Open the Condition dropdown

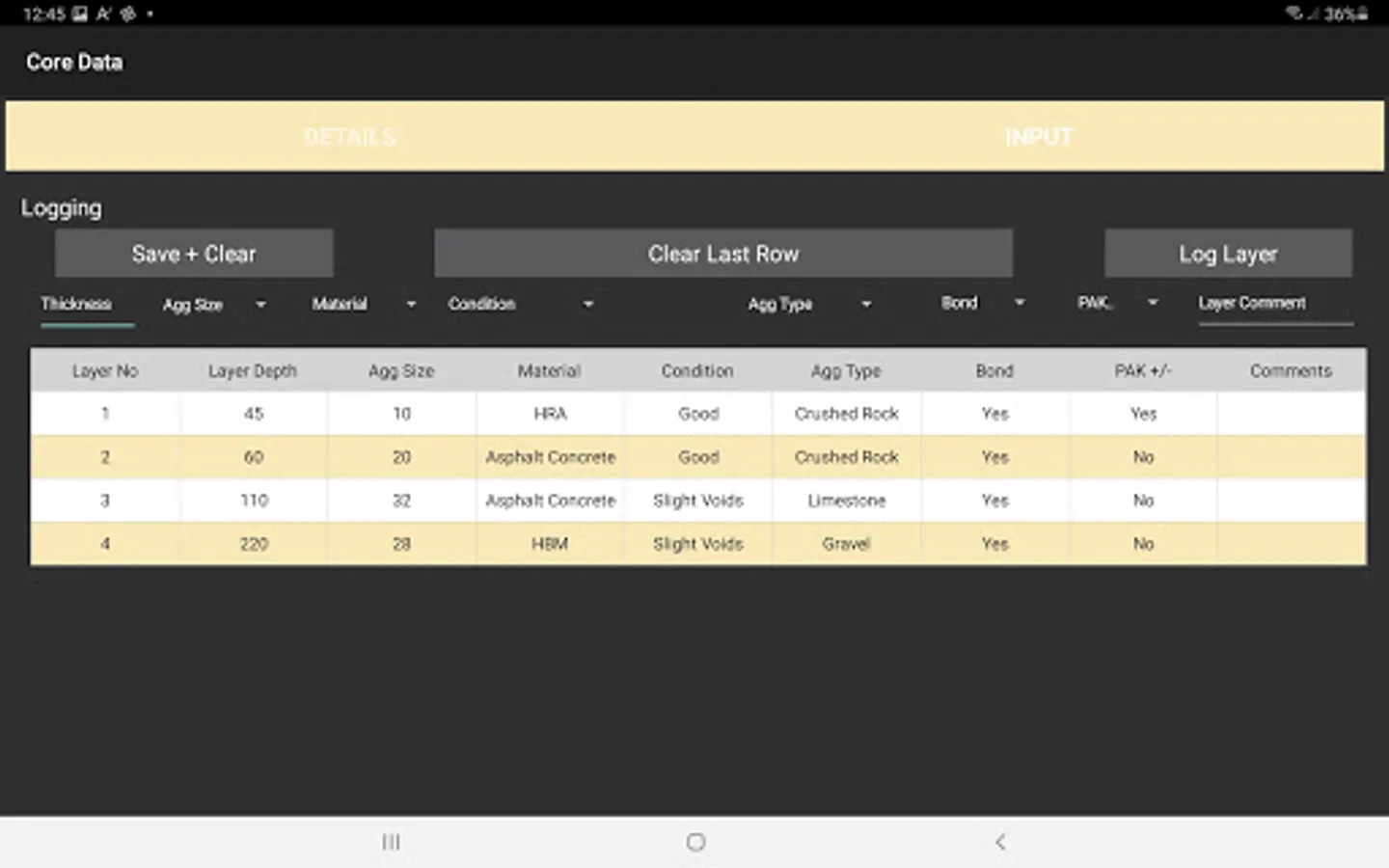(521, 305)
